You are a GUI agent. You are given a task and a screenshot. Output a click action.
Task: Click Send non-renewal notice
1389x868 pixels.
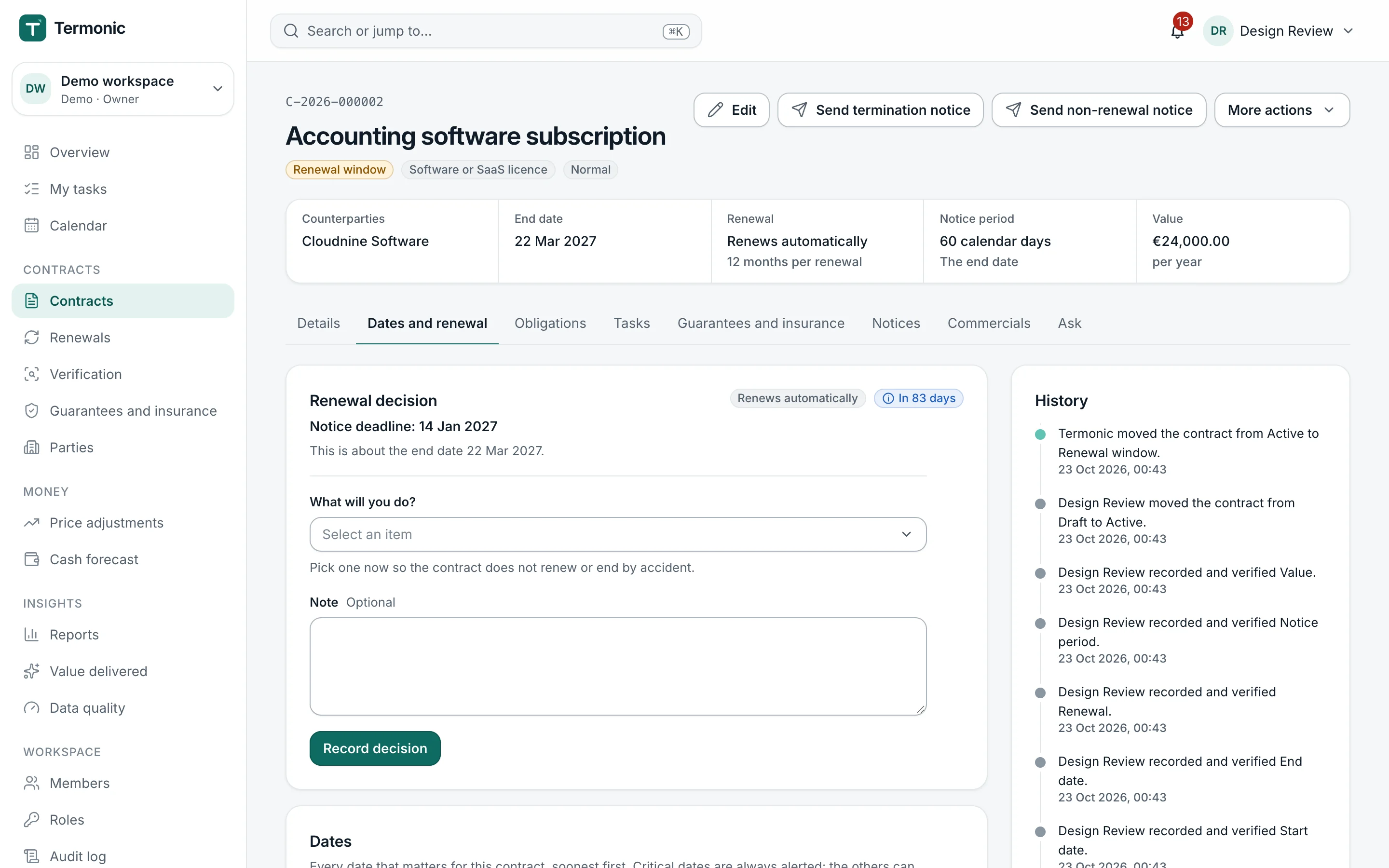pos(1099,110)
